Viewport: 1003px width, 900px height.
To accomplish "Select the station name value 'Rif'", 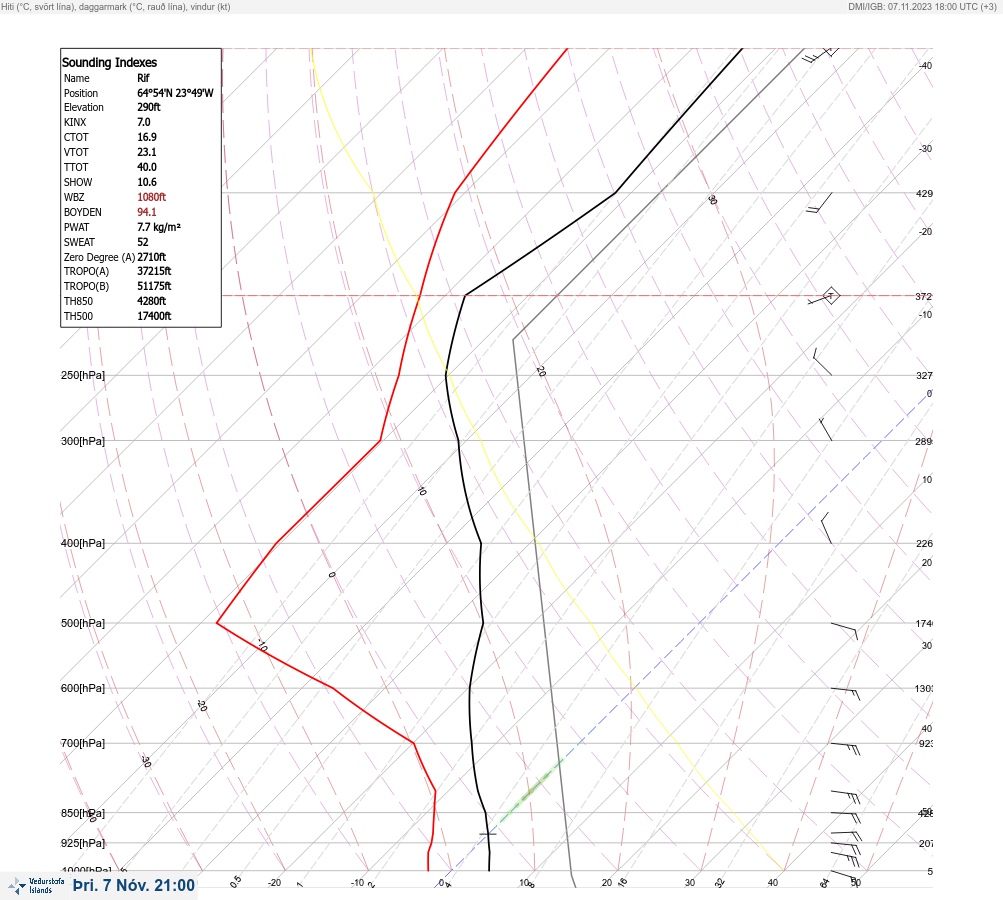I will (143, 78).
